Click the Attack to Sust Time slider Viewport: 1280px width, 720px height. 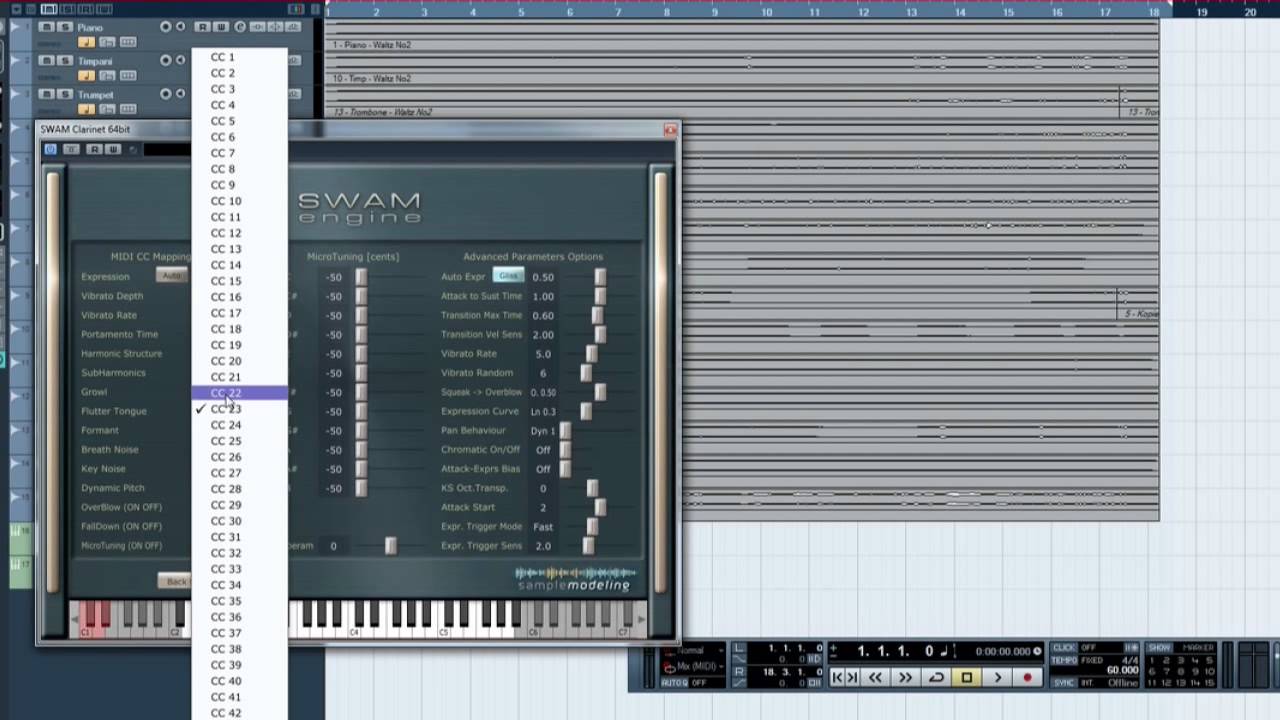click(x=599, y=296)
